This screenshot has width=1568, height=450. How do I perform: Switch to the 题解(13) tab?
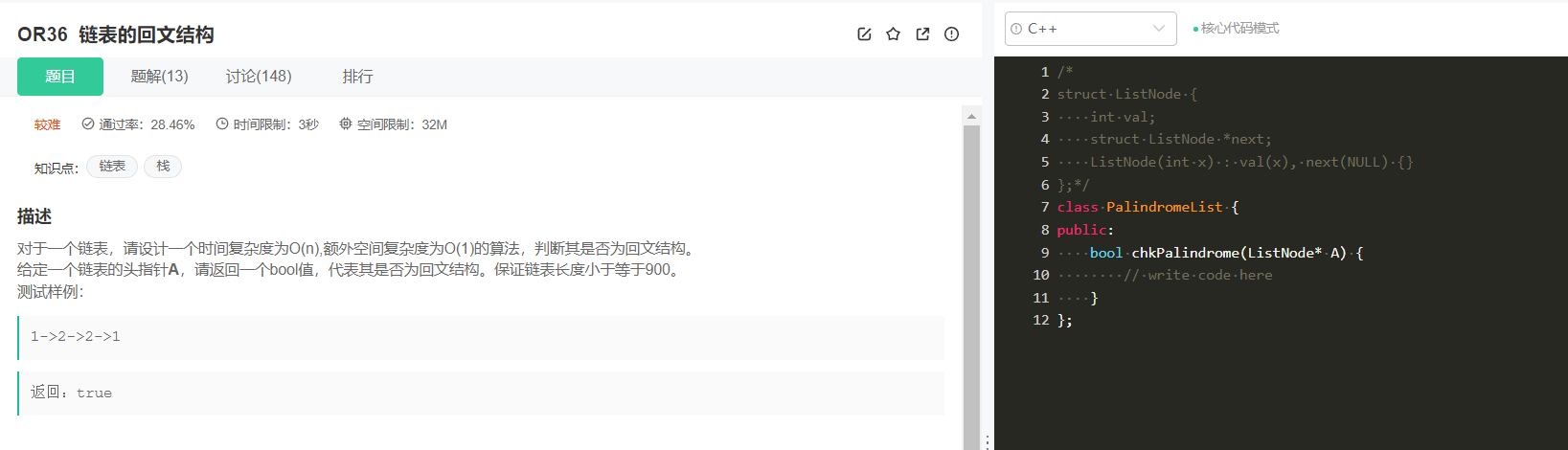[160, 77]
